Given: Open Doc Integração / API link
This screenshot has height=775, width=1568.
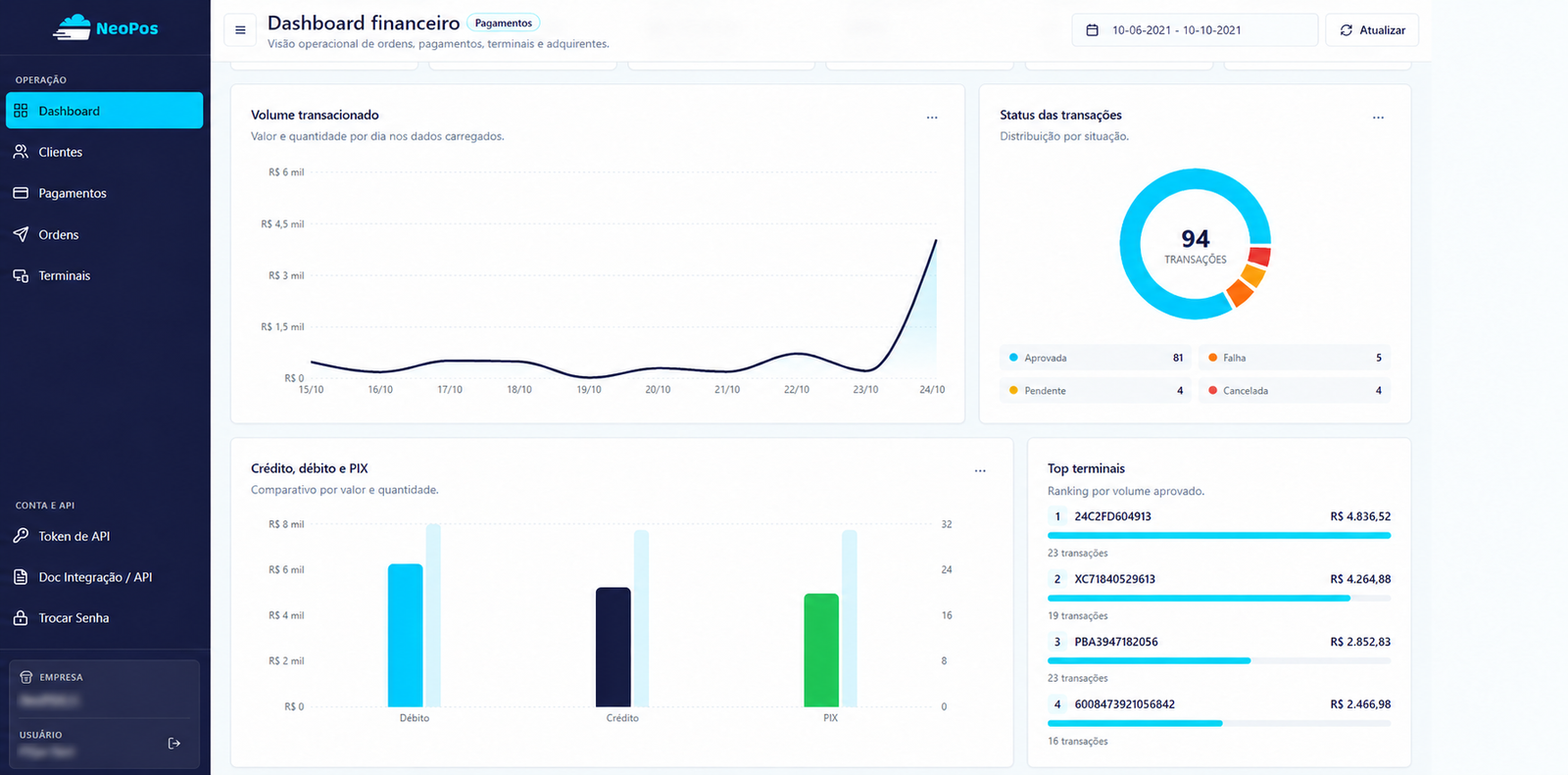Looking at the screenshot, I should [x=105, y=577].
